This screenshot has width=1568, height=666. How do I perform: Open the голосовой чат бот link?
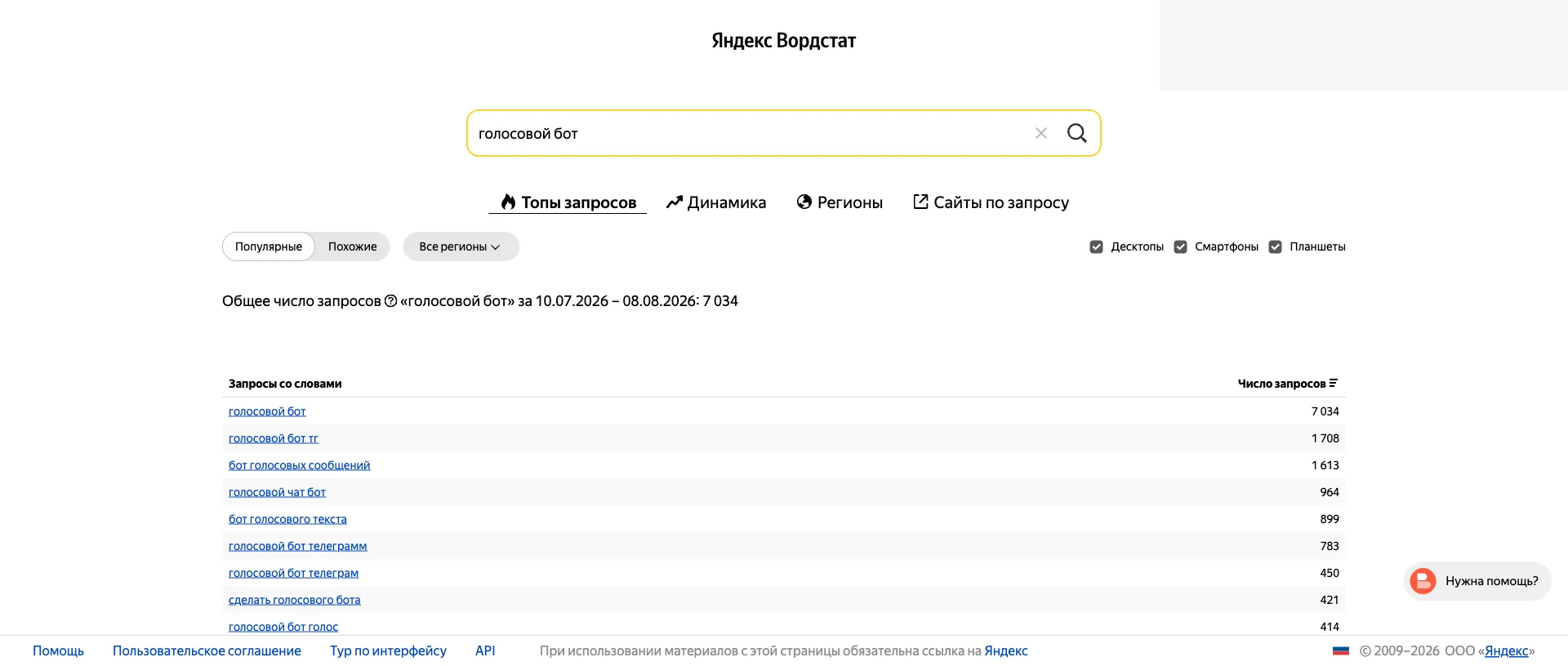point(277,492)
